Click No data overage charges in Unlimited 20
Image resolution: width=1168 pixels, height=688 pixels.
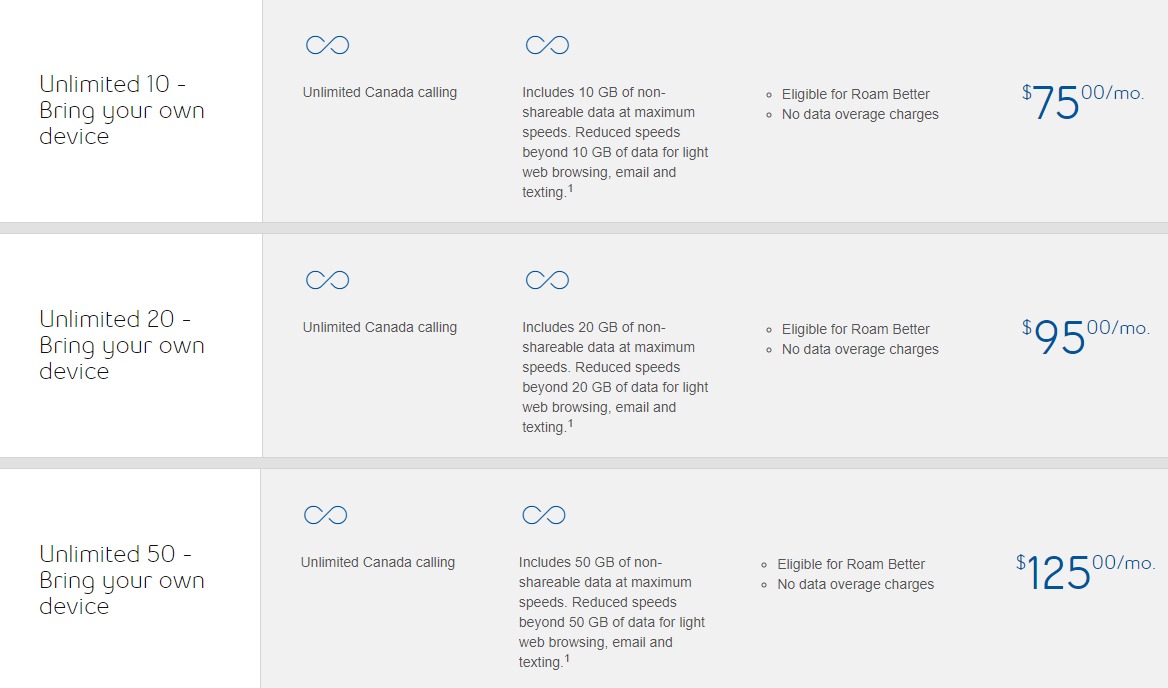pos(860,349)
